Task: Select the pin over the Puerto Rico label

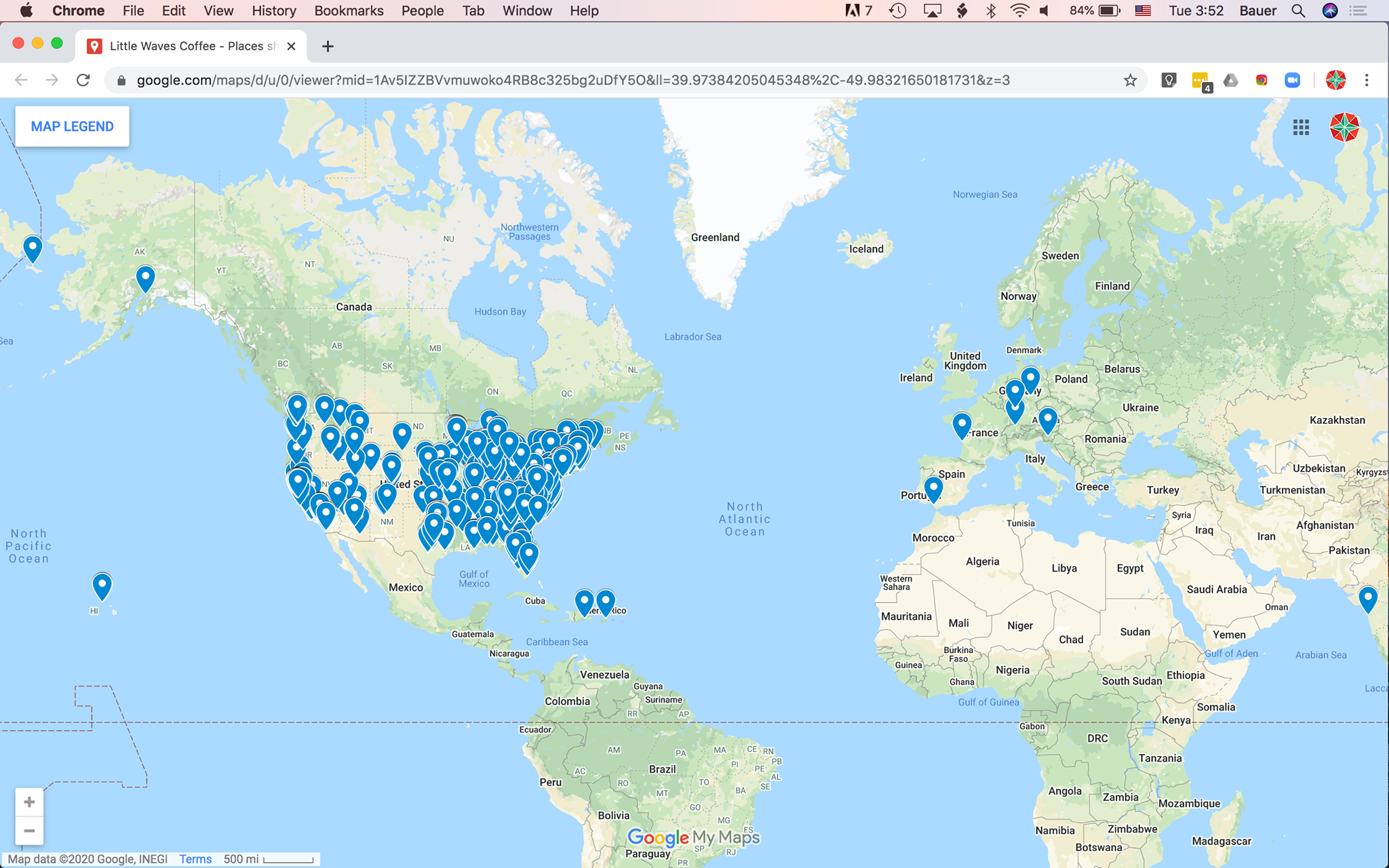Action: pyautogui.click(x=606, y=603)
